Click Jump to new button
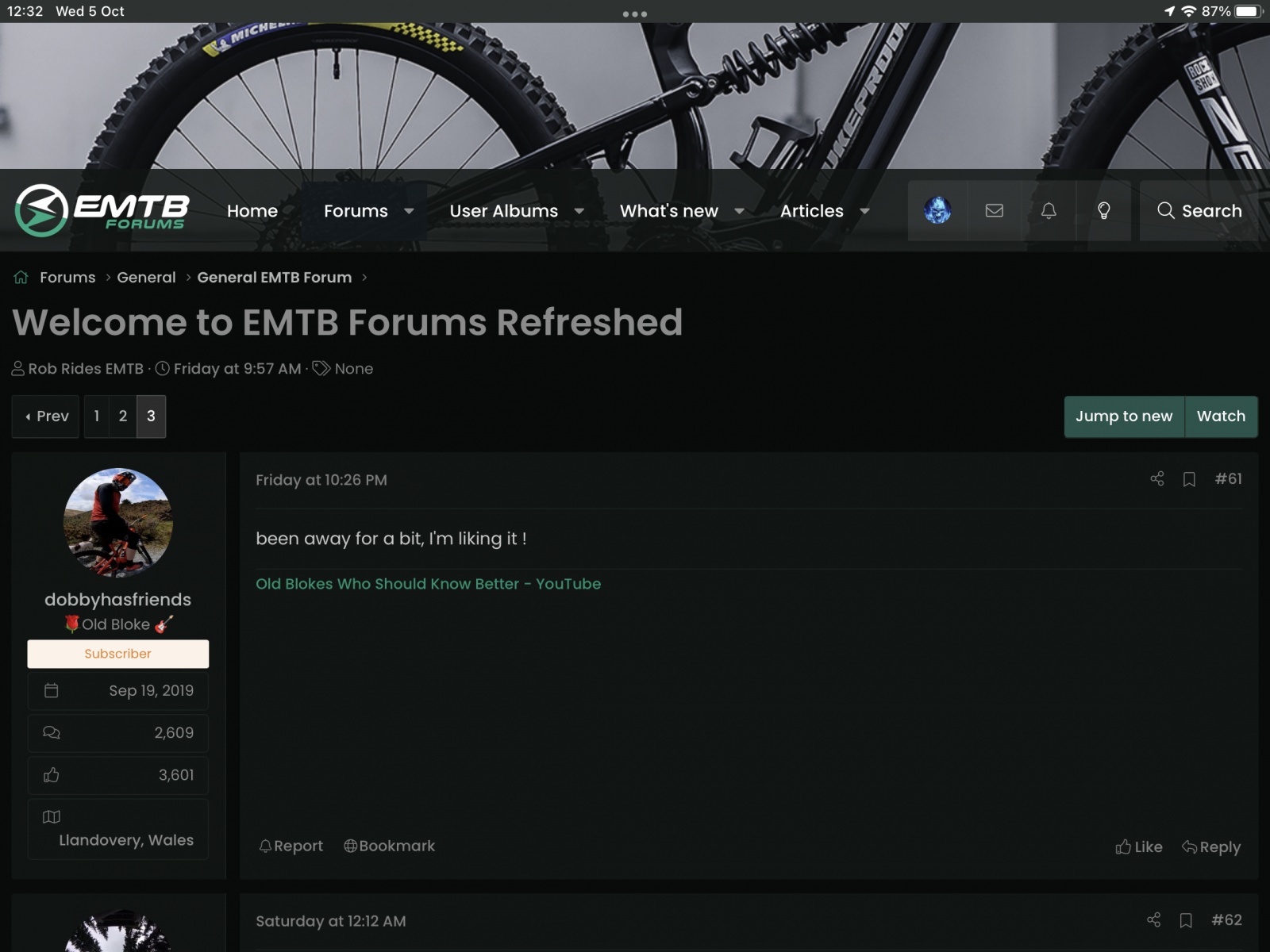 (x=1123, y=416)
